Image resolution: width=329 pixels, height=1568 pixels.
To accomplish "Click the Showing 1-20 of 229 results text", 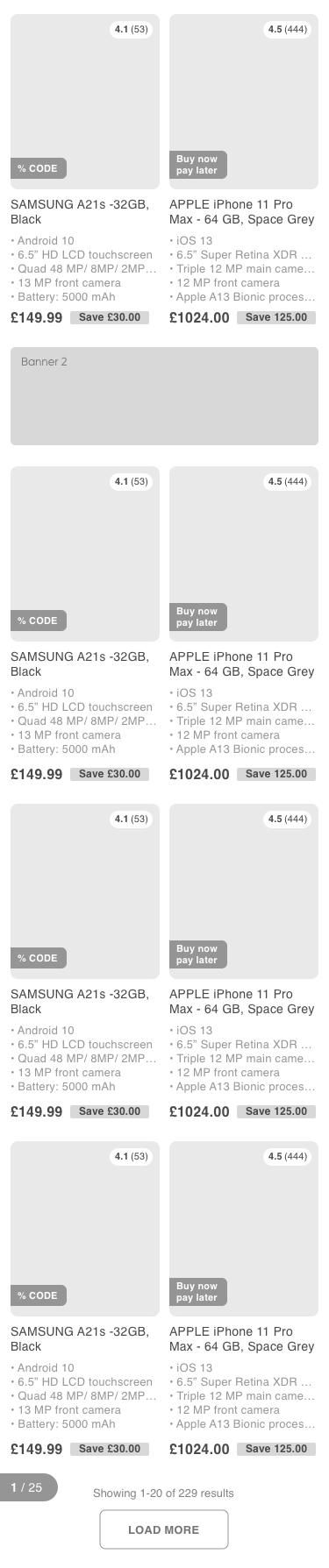I will (x=164, y=1493).
